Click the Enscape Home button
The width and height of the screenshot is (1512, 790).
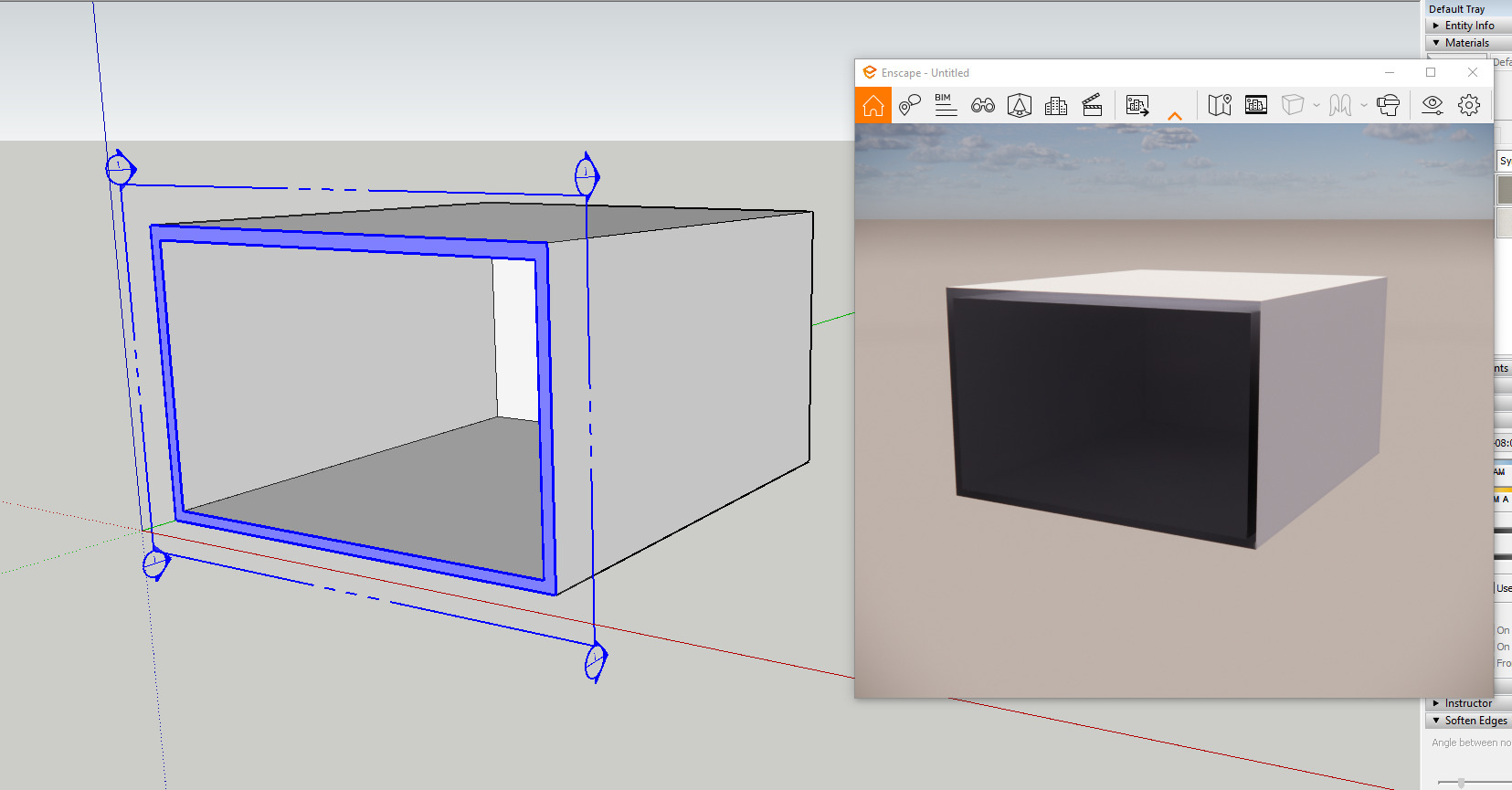[872, 106]
